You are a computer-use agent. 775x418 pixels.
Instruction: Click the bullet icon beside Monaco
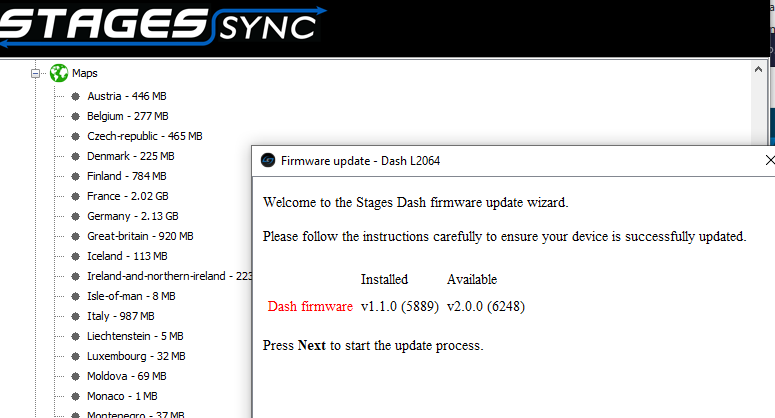[x=74, y=396]
